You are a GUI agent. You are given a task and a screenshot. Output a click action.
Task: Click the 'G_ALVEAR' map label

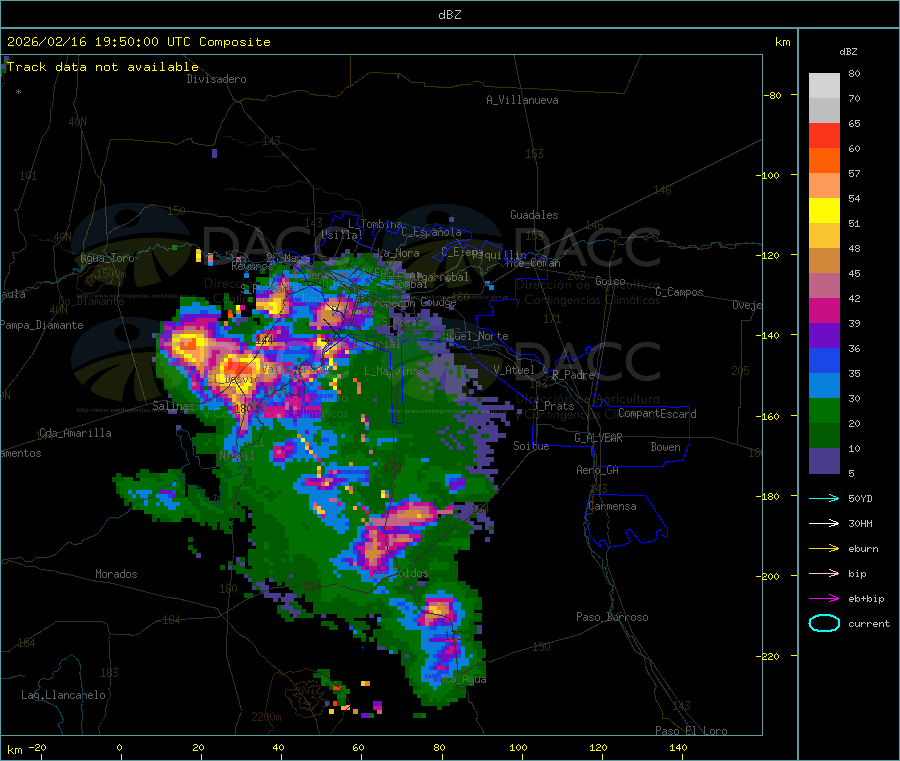(598, 438)
